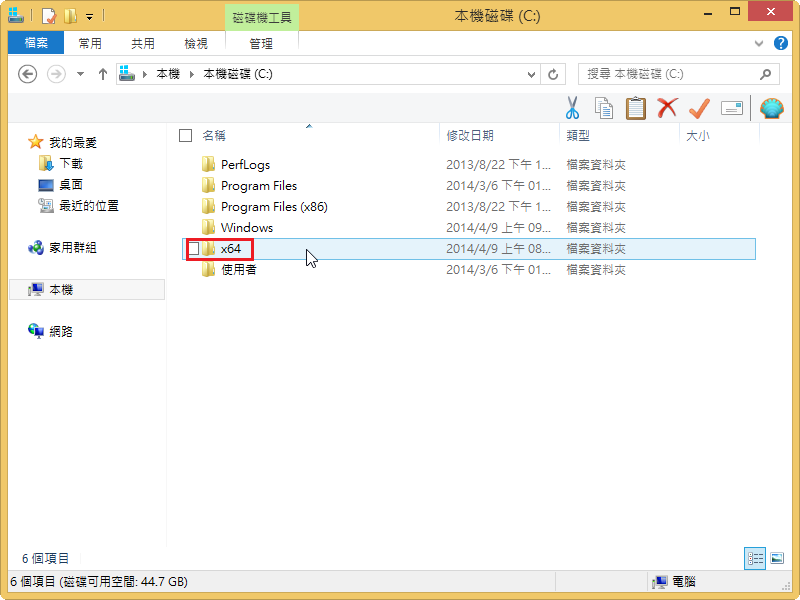Click the orange checkmark Properties icon
This screenshot has height=600, width=800.
click(699, 108)
